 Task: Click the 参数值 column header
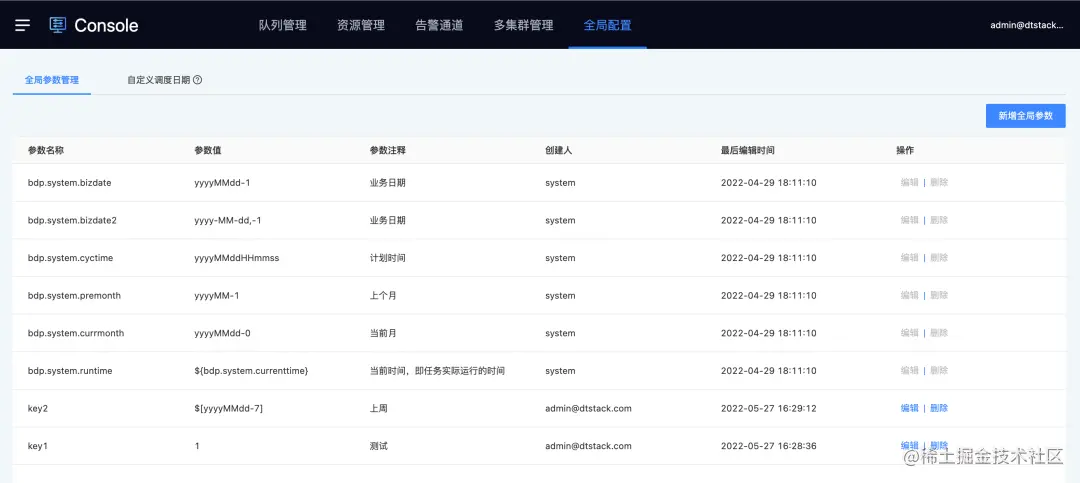pyautogui.click(x=207, y=150)
